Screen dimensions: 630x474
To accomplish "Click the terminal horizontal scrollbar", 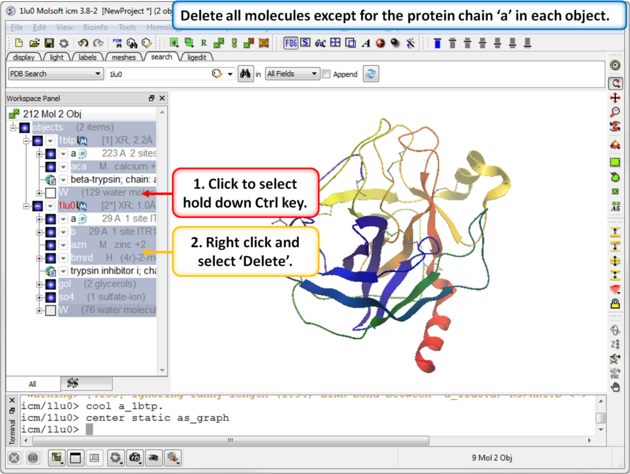I will (300, 440).
